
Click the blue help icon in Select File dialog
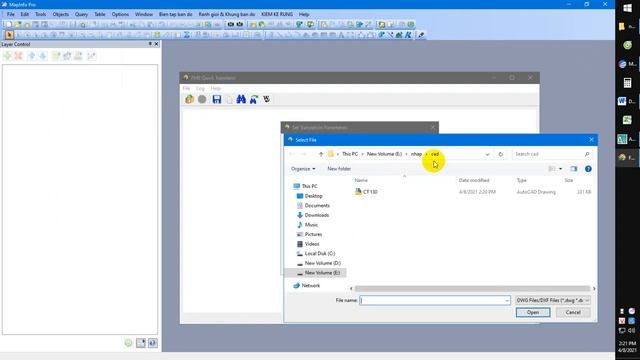(588, 169)
